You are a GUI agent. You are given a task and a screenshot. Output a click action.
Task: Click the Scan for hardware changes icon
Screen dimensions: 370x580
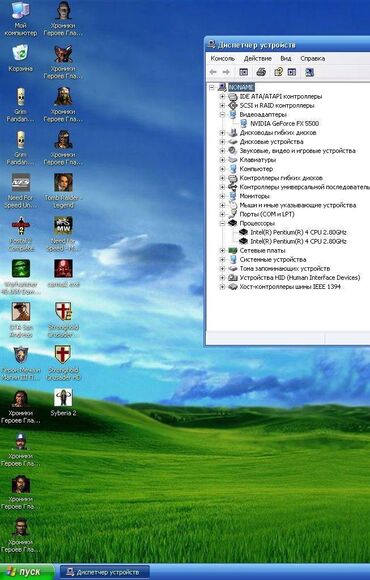(310, 72)
